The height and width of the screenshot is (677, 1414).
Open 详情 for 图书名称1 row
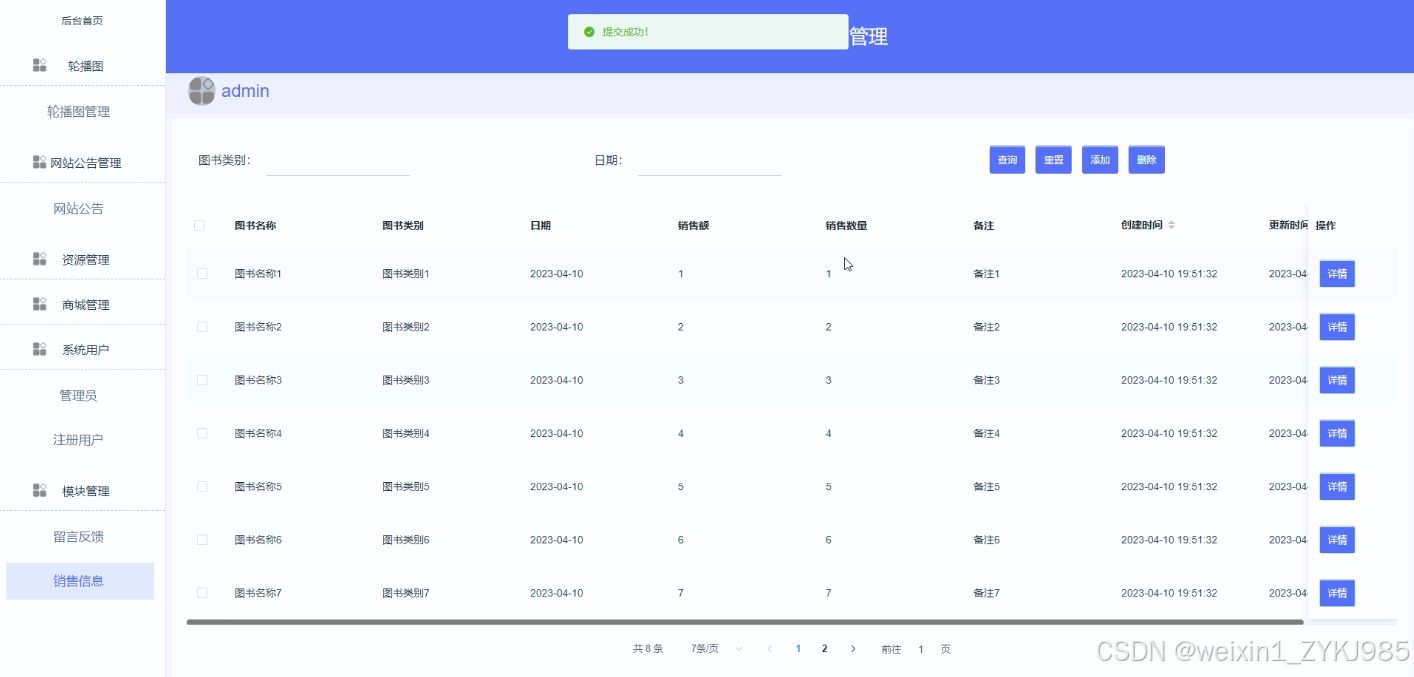point(1337,274)
